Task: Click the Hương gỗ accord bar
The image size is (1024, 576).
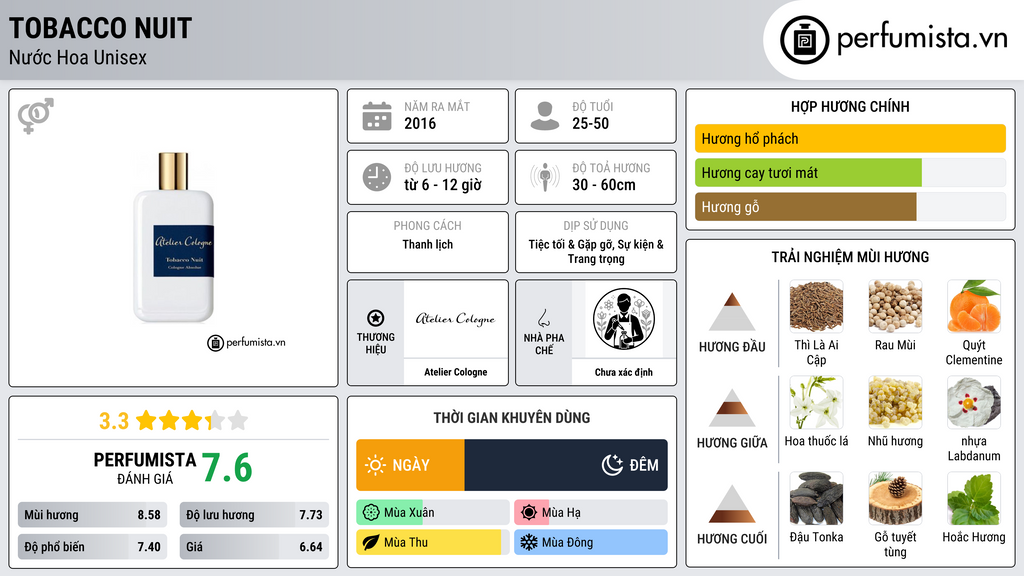Action: [850, 207]
